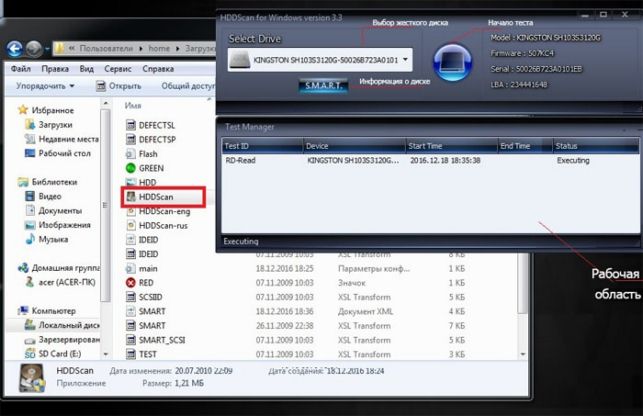
Task: Click the Общий доступ toolbar button
Action: click(188, 86)
